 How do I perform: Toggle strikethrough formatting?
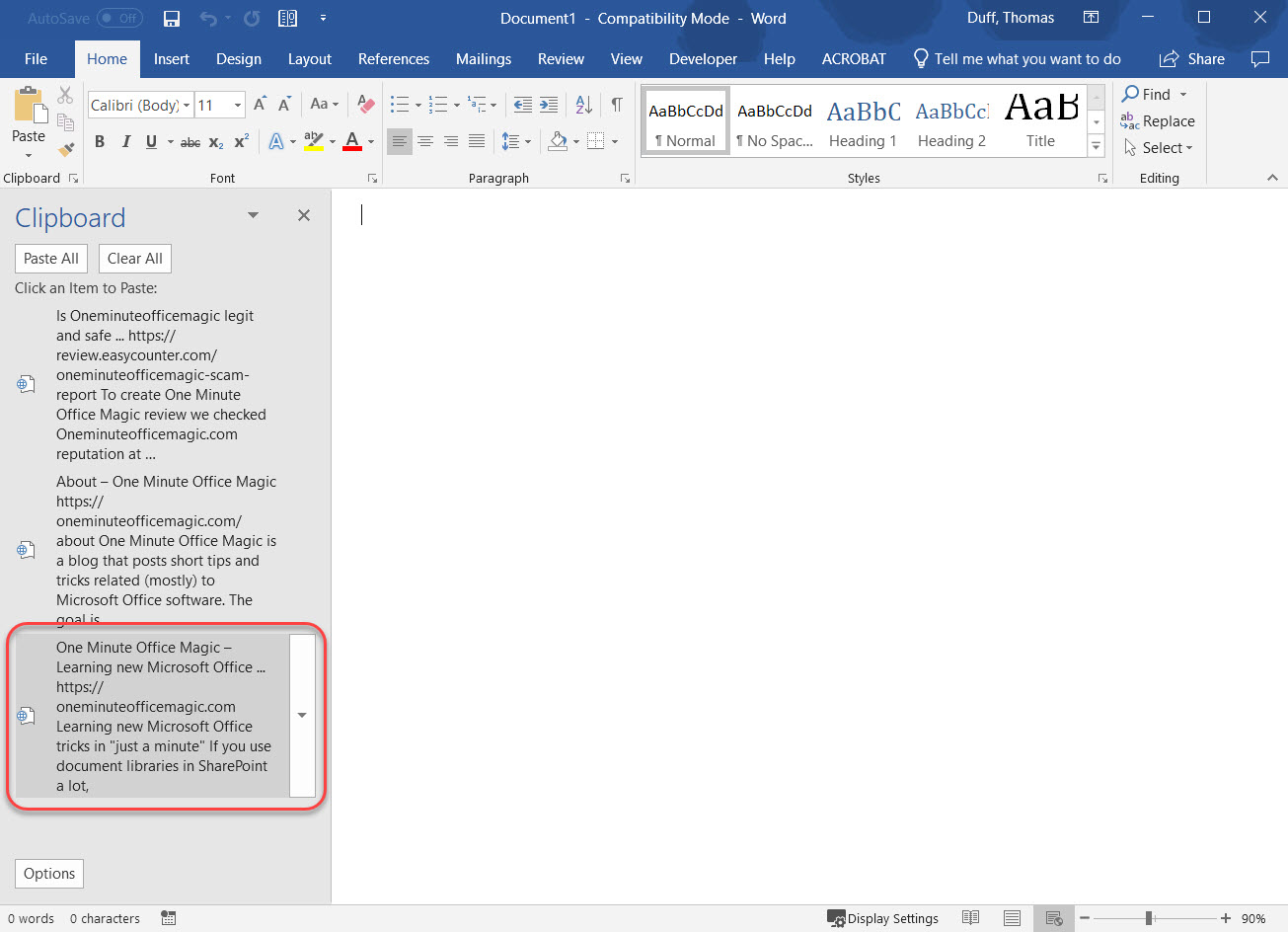click(189, 142)
